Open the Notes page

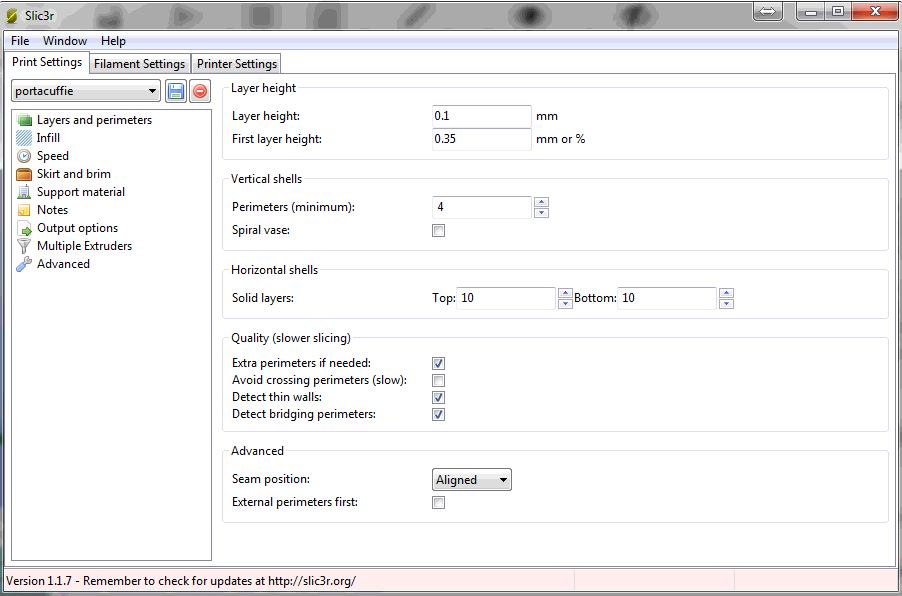point(52,210)
